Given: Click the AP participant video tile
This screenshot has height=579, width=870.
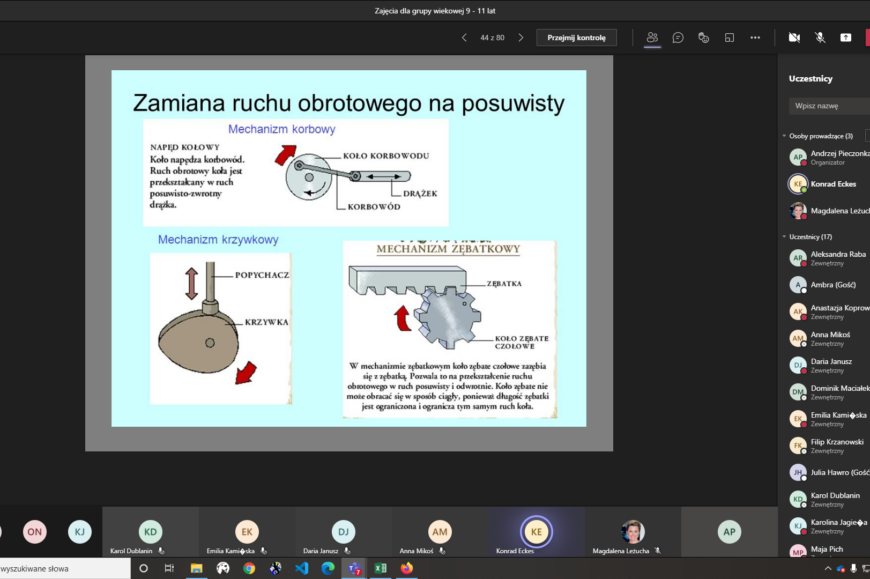Looking at the screenshot, I should pyautogui.click(x=729, y=531).
